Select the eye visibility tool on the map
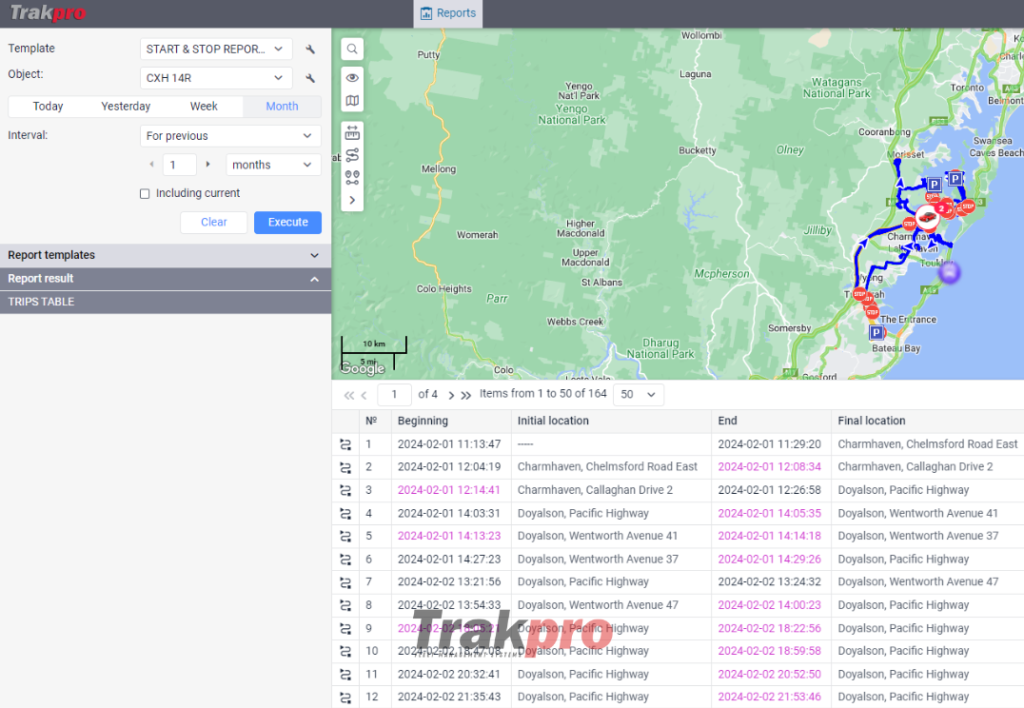 click(x=351, y=76)
